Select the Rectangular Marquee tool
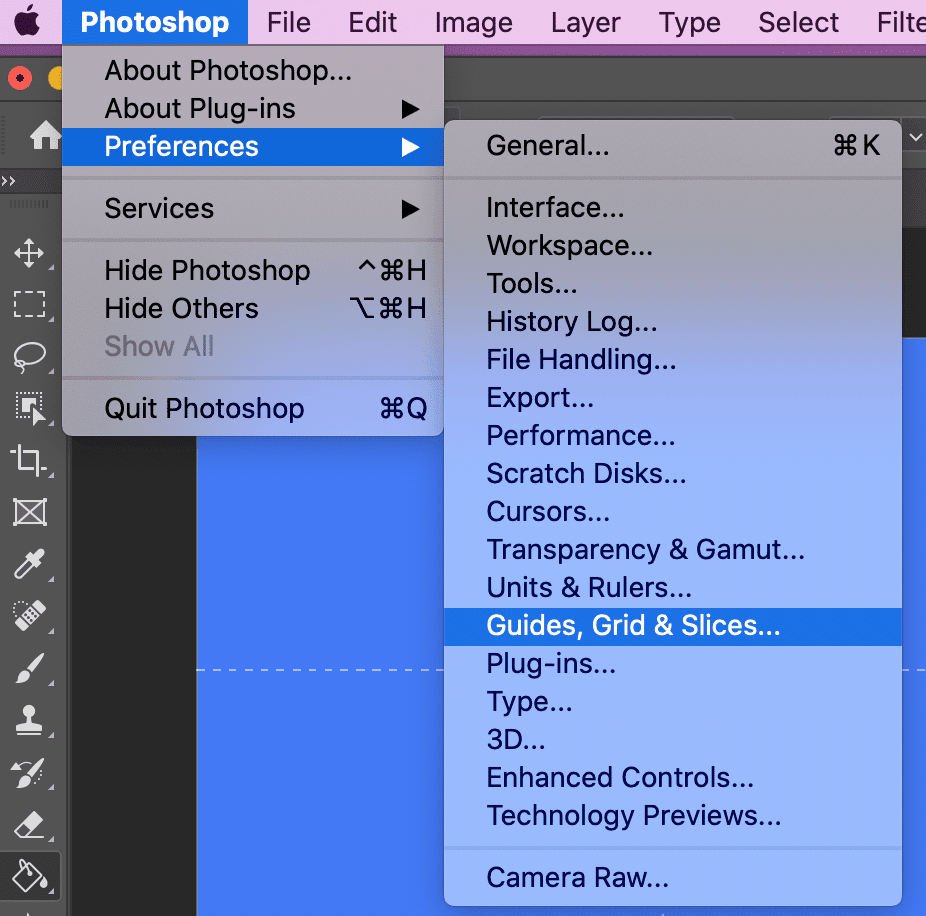 (31, 305)
